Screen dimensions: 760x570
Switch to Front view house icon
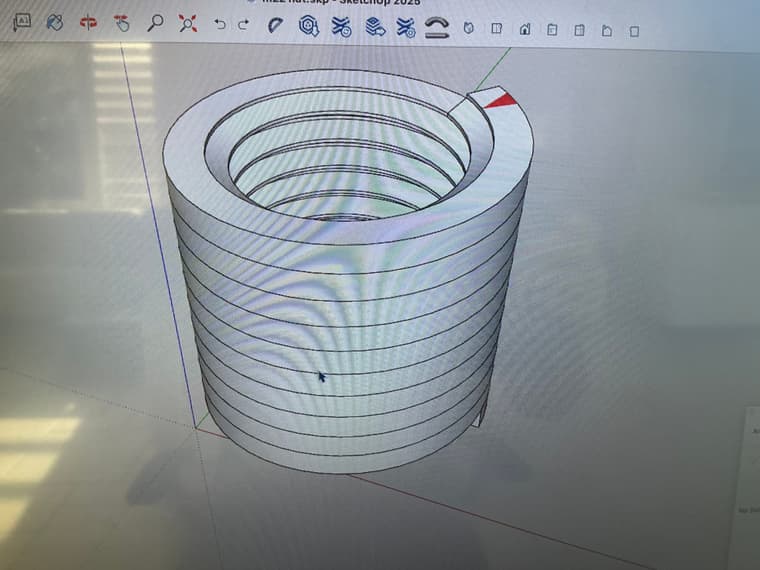[x=524, y=29]
